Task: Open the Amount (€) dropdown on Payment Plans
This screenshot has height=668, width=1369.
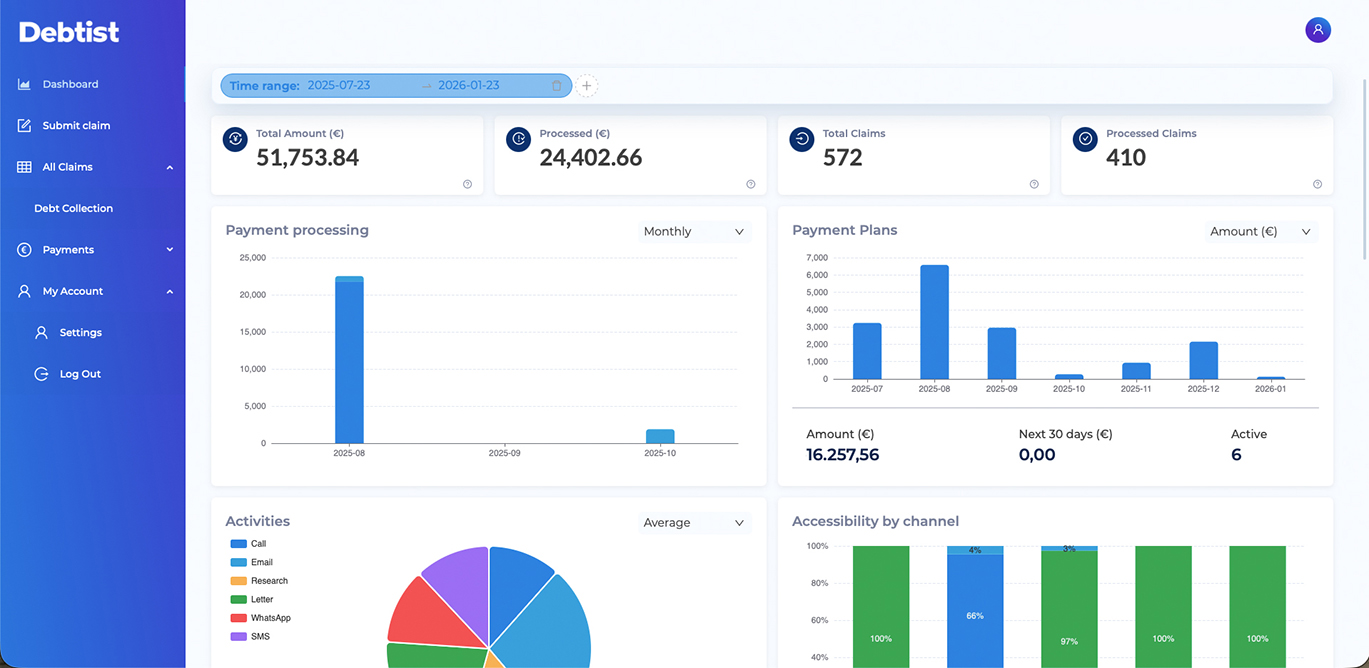Action: pos(1259,231)
